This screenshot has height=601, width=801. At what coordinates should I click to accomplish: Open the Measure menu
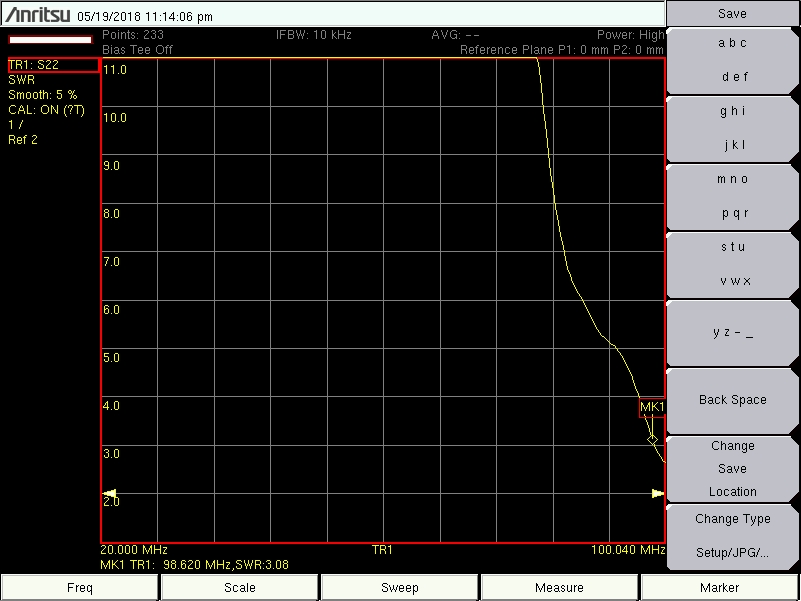[559, 588]
